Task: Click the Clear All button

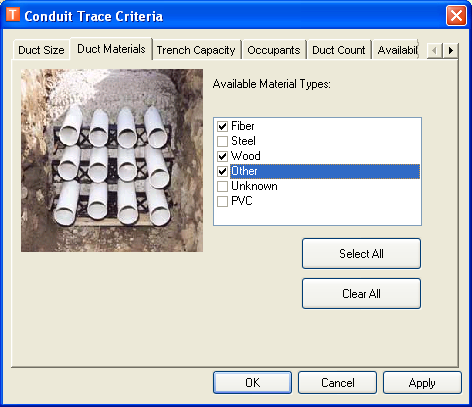Action: pos(361,294)
